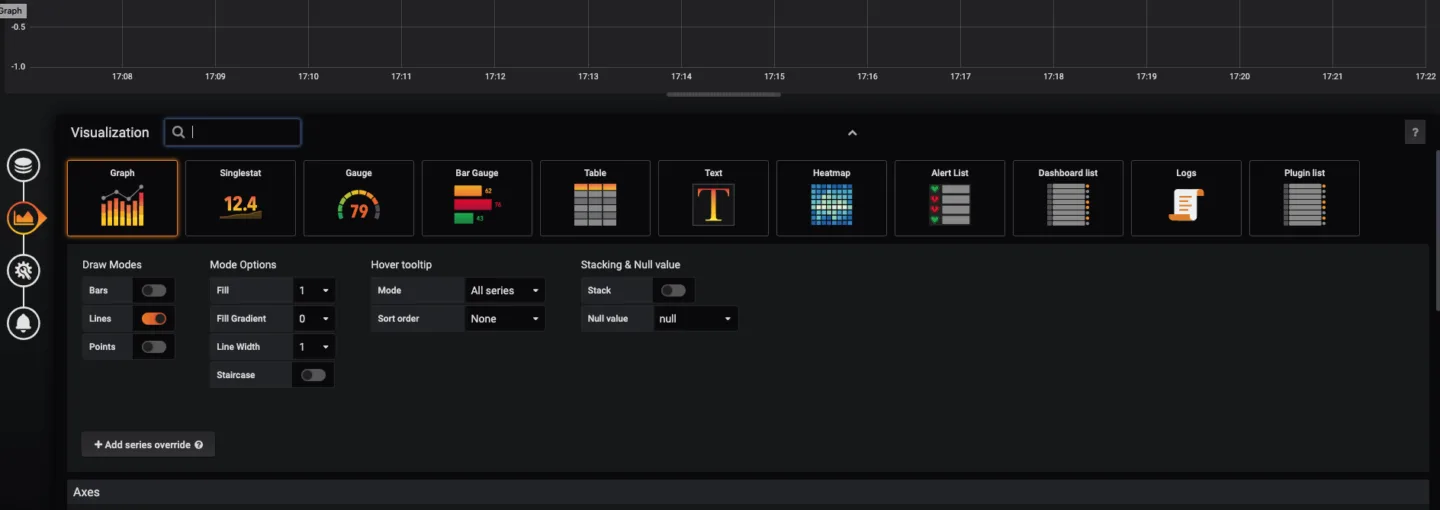Focus the visualization search field

232,132
